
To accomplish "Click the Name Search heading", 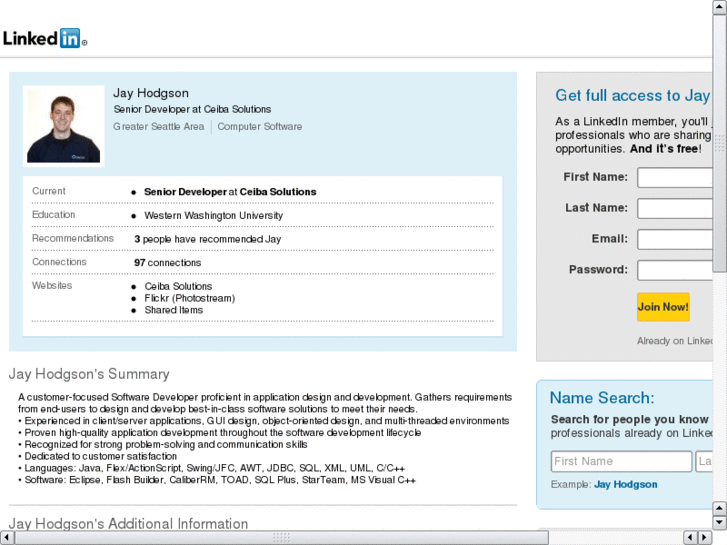I will (602, 398).
